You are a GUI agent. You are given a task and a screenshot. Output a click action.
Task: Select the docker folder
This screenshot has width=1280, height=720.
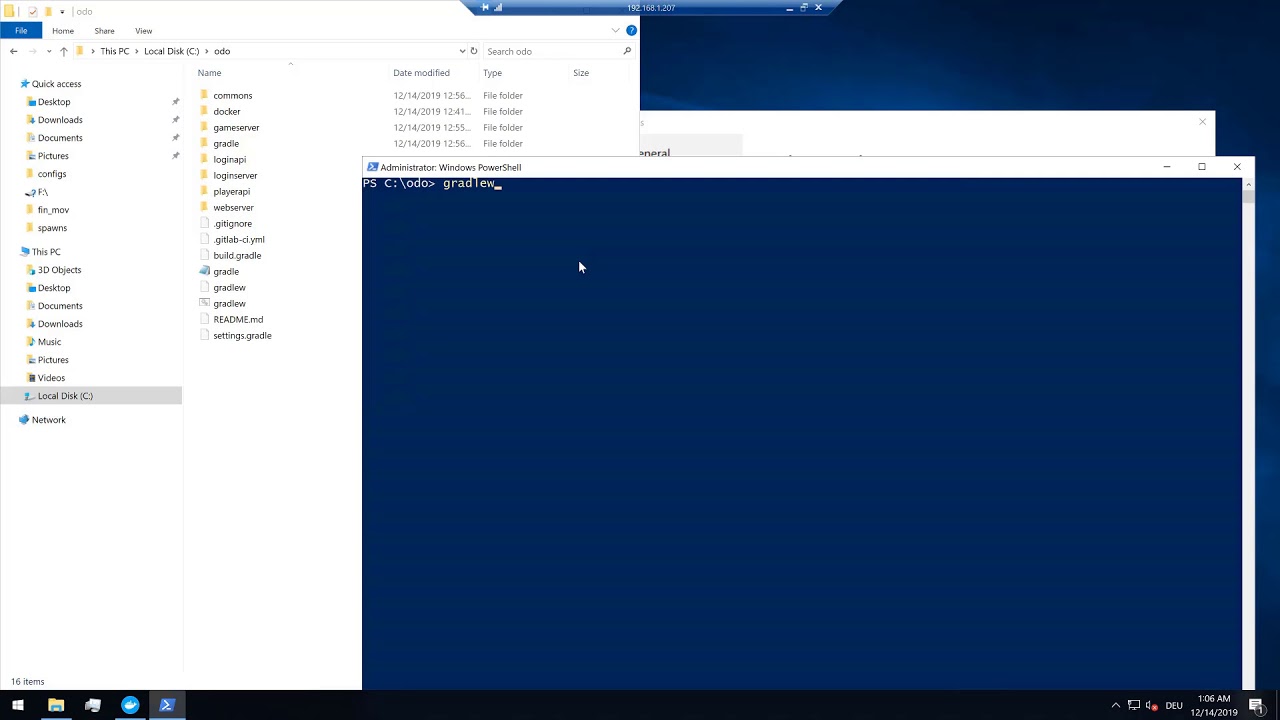(x=226, y=112)
